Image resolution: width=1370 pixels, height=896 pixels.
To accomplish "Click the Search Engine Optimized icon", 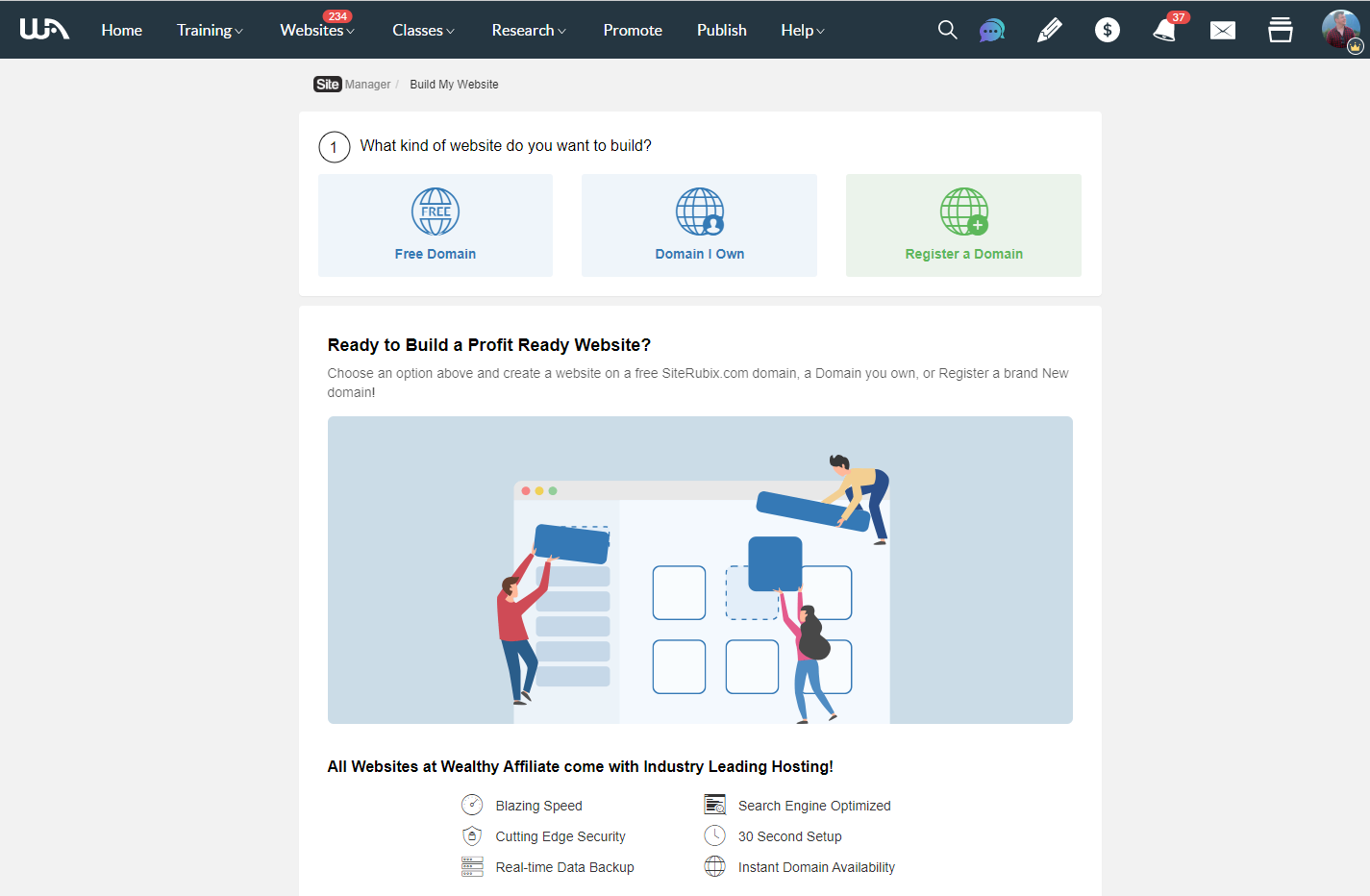I will [x=714, y=805].
